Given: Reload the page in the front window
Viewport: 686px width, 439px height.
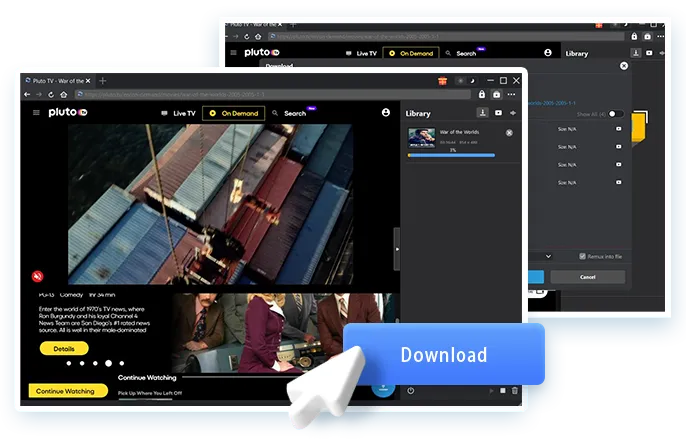Looking at the screenshot, I should [x=51, y=94].
